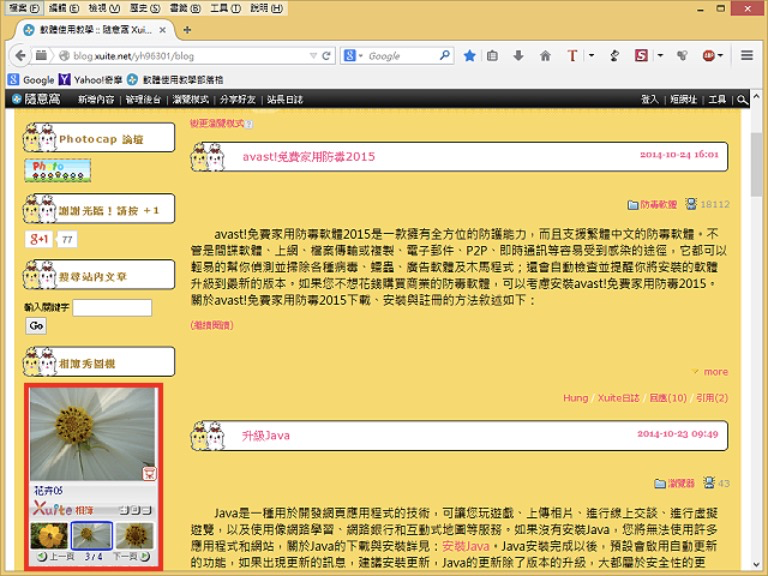770x576 pixels.
Task: Open the 編輯 menu
Action: [64, 8]
